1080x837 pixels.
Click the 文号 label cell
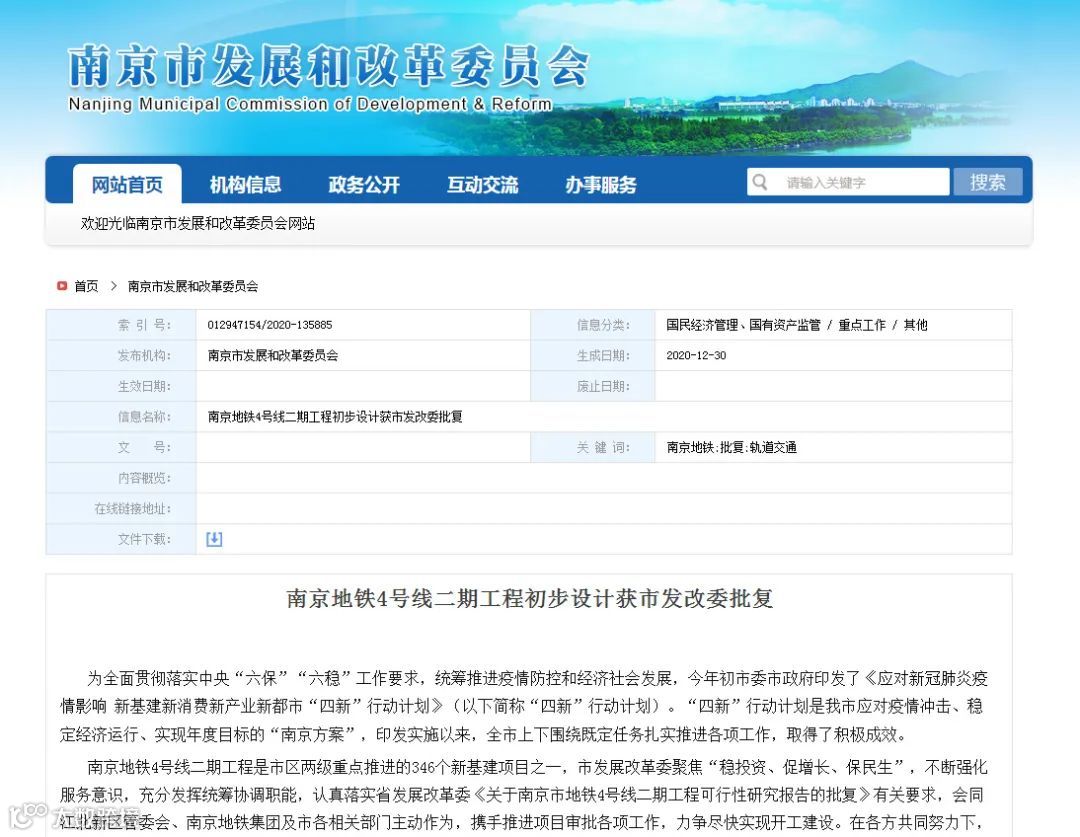click(x=121, y=447)
